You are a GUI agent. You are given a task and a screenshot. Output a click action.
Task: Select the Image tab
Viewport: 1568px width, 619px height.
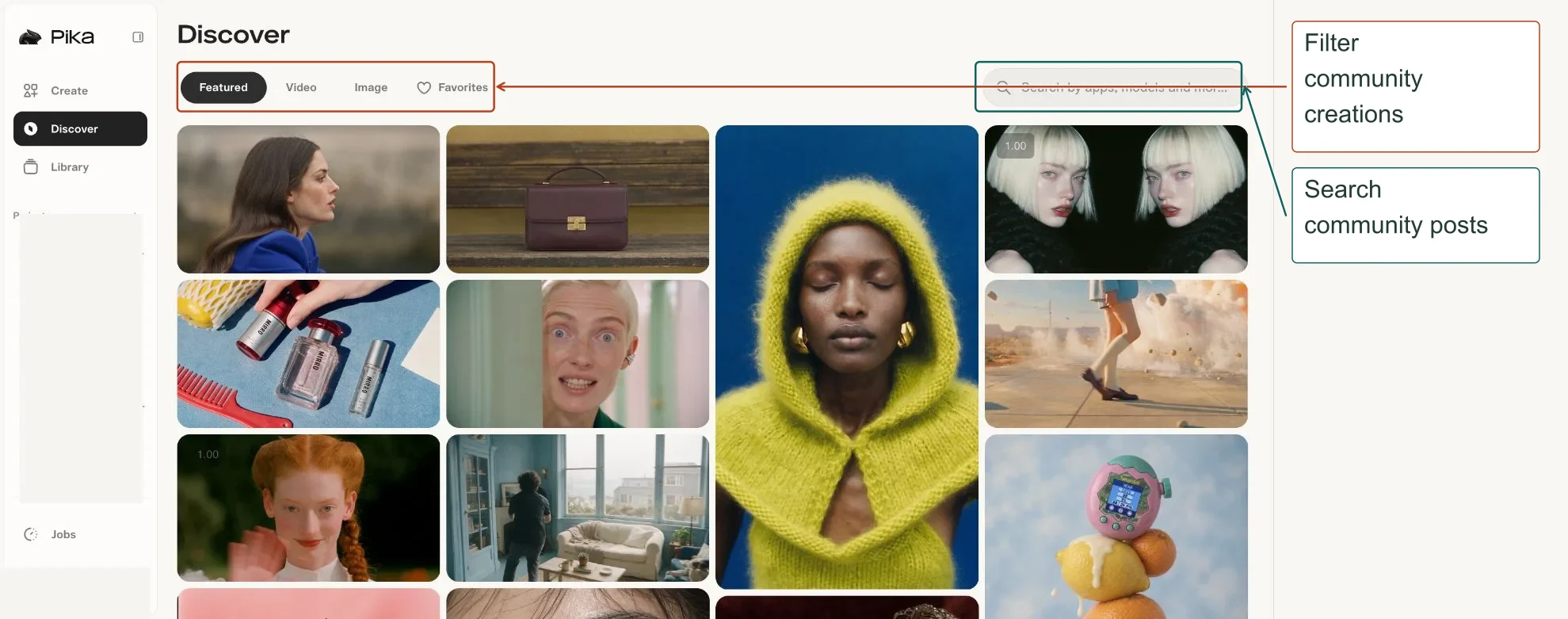(371, 87)
